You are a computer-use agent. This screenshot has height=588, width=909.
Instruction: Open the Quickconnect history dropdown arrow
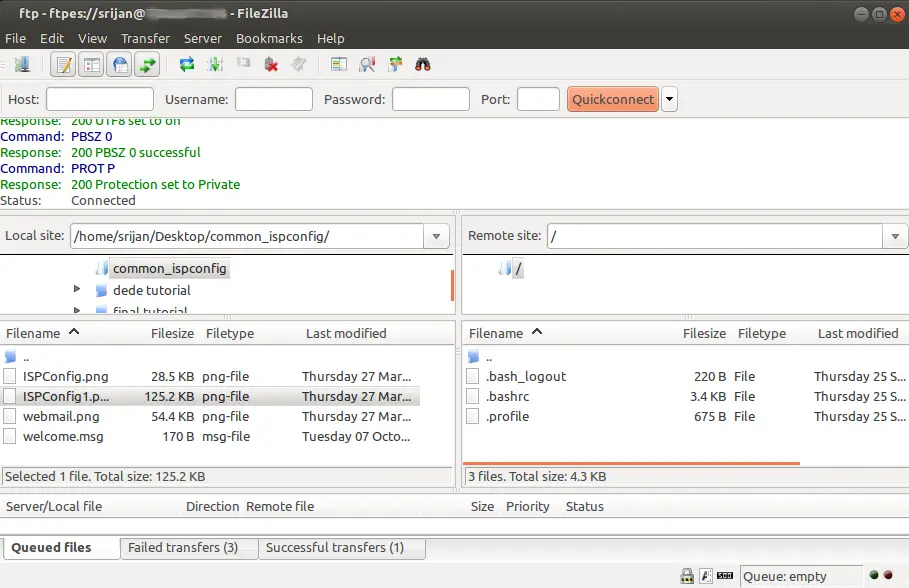pyautogui.click(x=670, y=99)
